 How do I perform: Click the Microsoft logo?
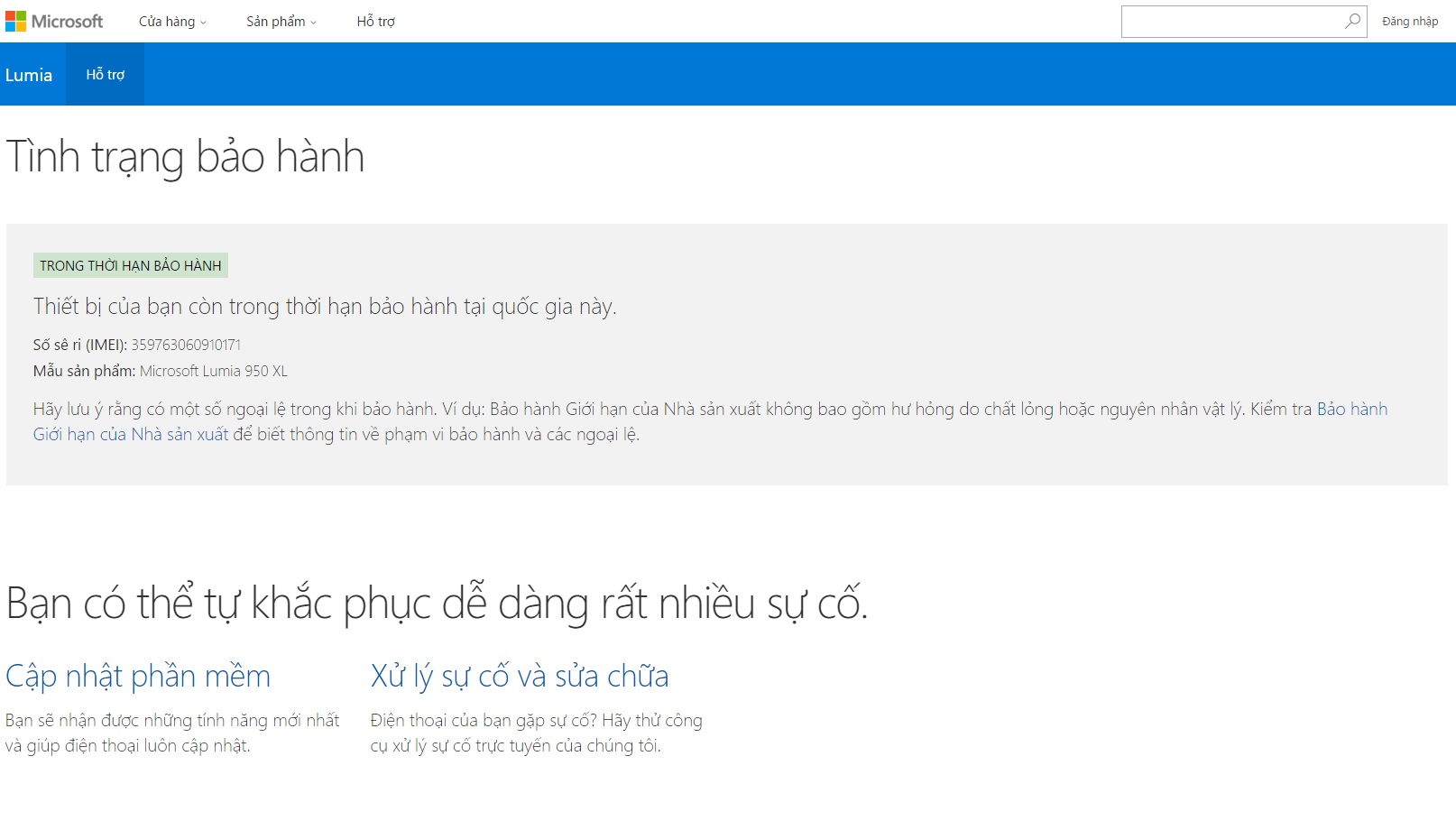pyautogui.click(x=54, y=21)
